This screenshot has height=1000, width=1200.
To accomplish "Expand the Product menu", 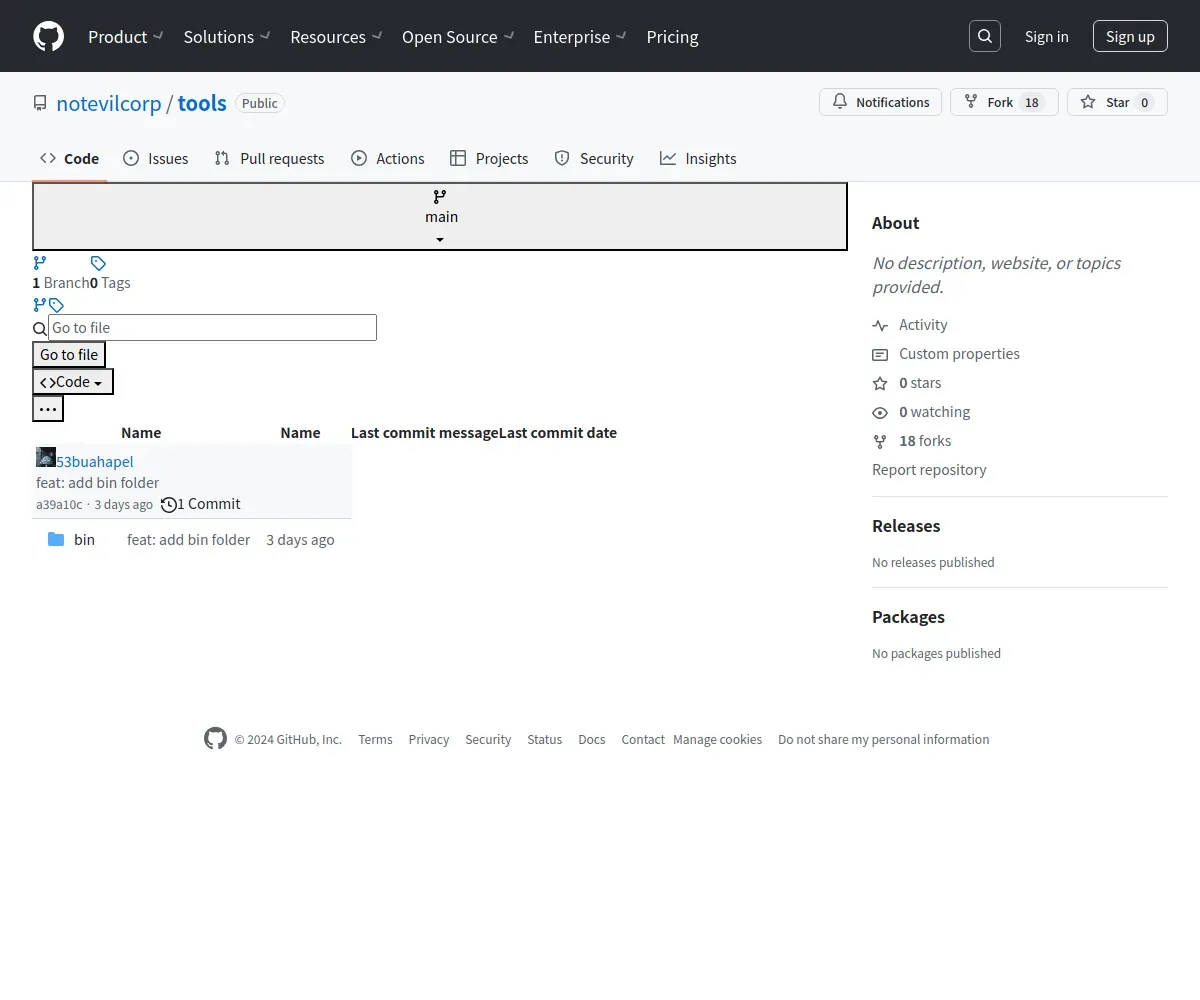I will pos(125,36).
